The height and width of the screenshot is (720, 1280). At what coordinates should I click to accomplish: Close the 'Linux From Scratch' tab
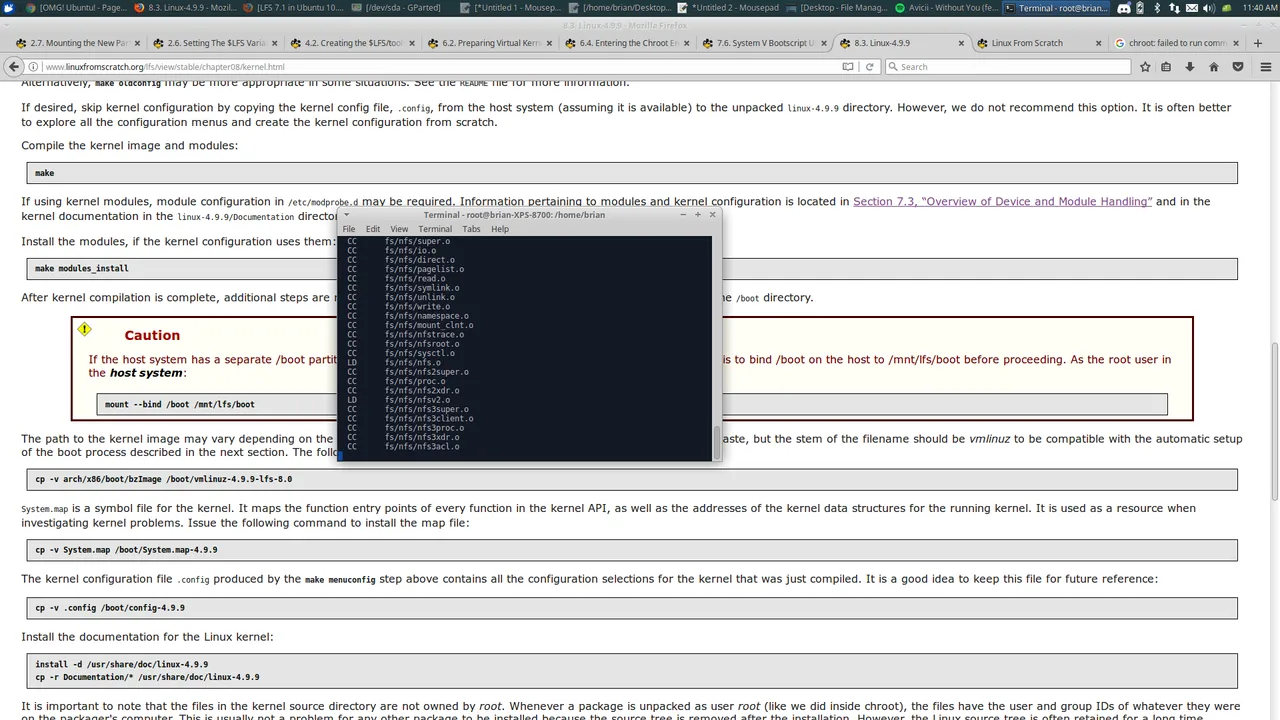(x=1098, y=43)
